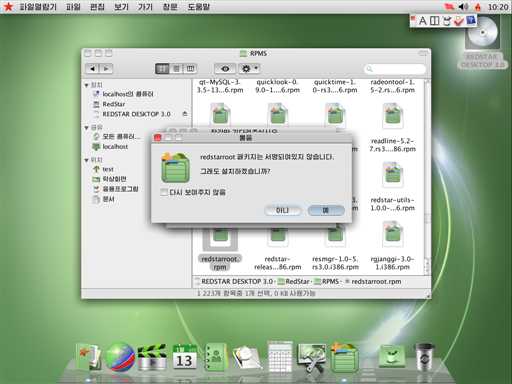Collapse the '공유' sidebar section
The width and height of the screenshot is (512, 384).
(87, 128)
